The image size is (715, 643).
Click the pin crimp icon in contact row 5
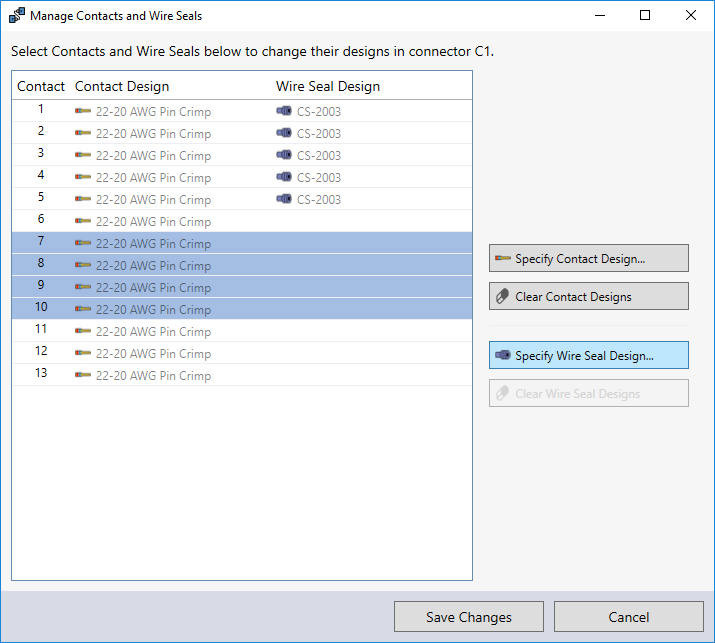tap(83, 199)
